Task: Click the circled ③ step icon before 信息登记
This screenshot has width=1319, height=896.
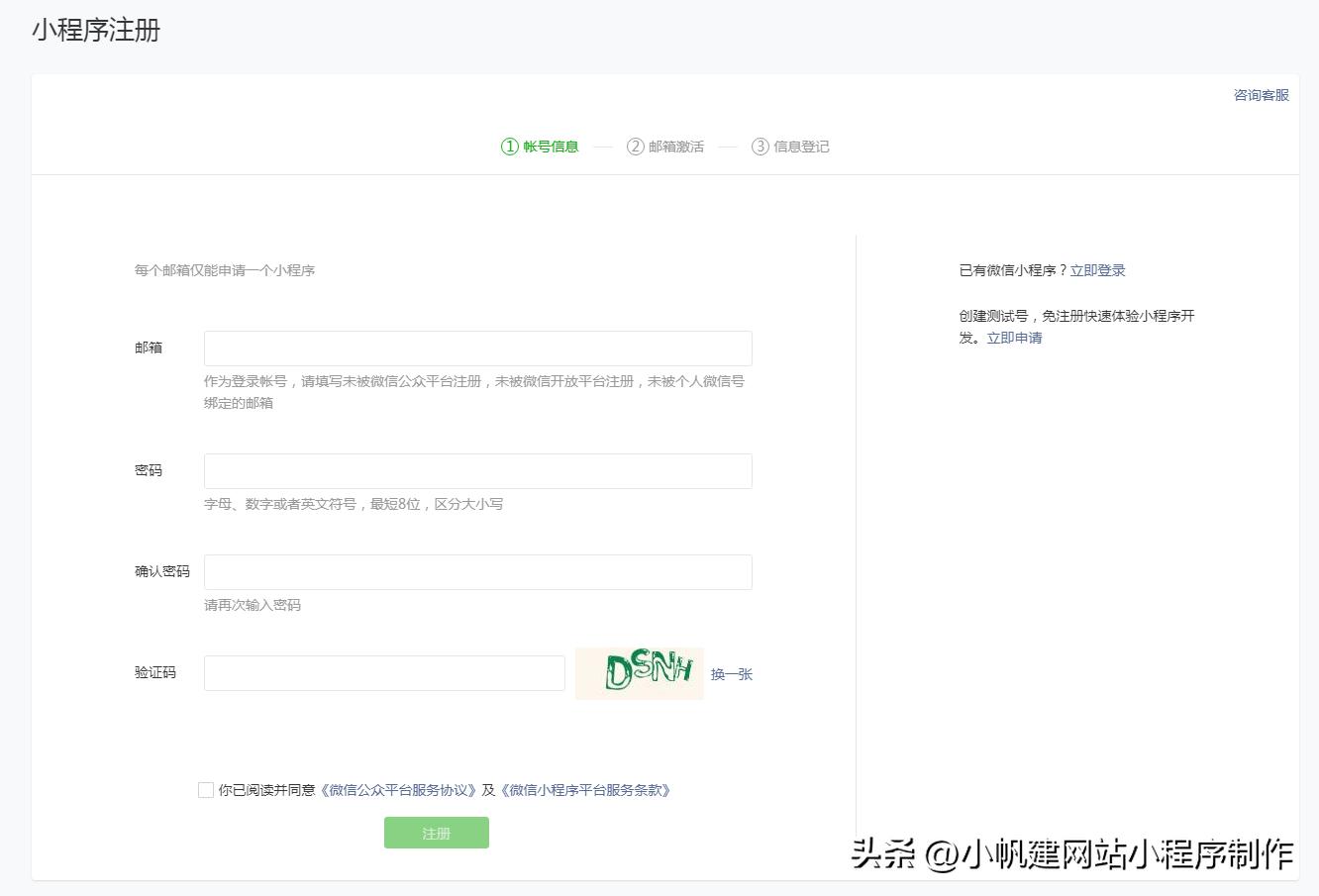Action: (760, 146)
